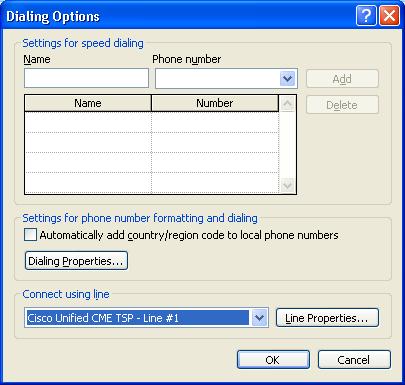Screen dimensions: 405x385
Task: Close the Dialing Options dialog
Action: 389,16
